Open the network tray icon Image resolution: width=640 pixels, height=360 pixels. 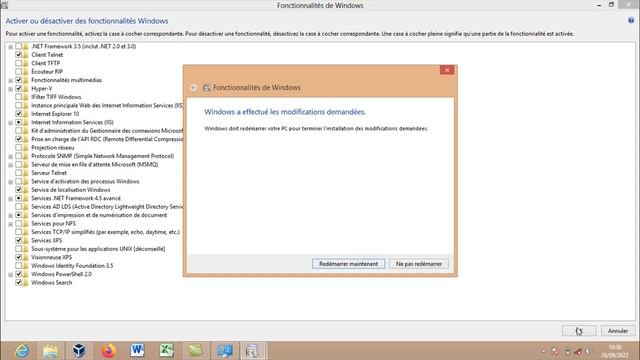tap(578, 351)
